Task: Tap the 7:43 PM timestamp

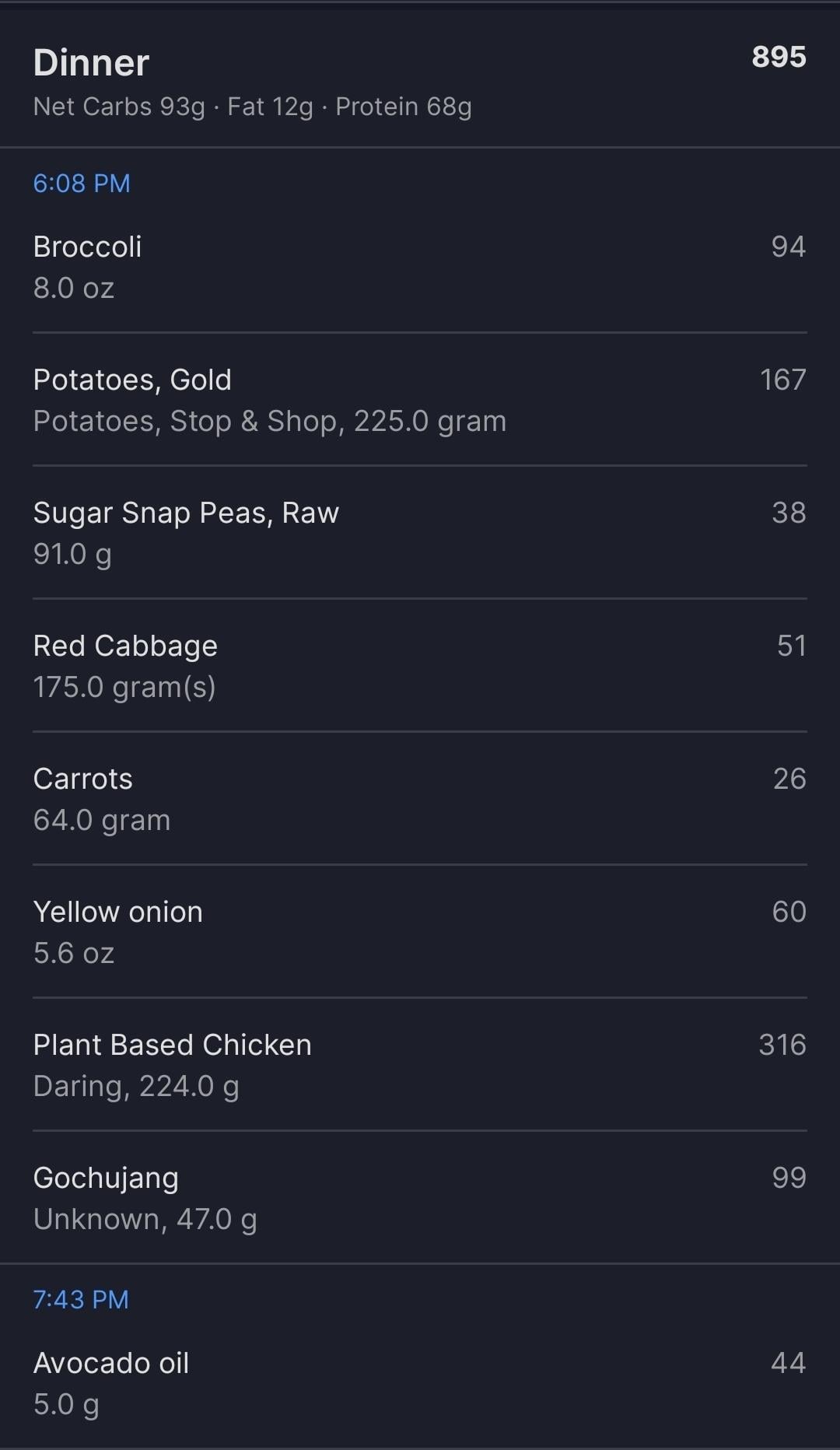Action: pyautogui.click(x=81, y=1300)
